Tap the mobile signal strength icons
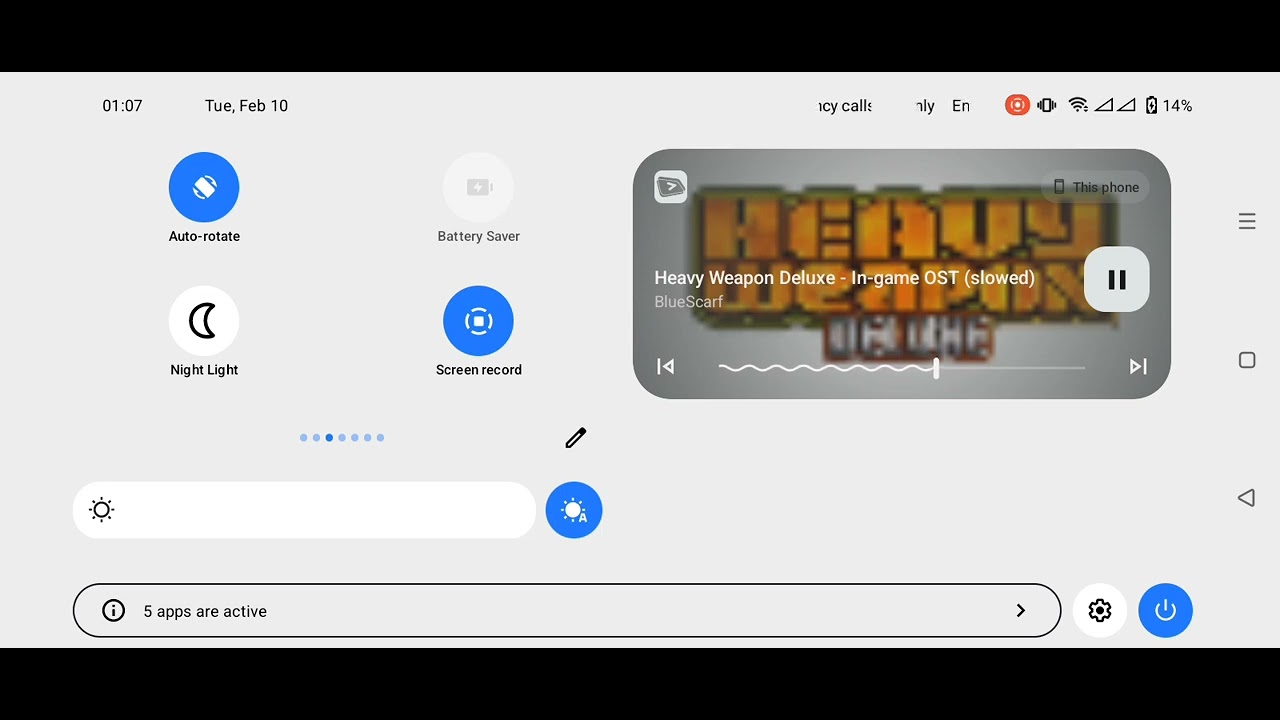 [1115, 105]
